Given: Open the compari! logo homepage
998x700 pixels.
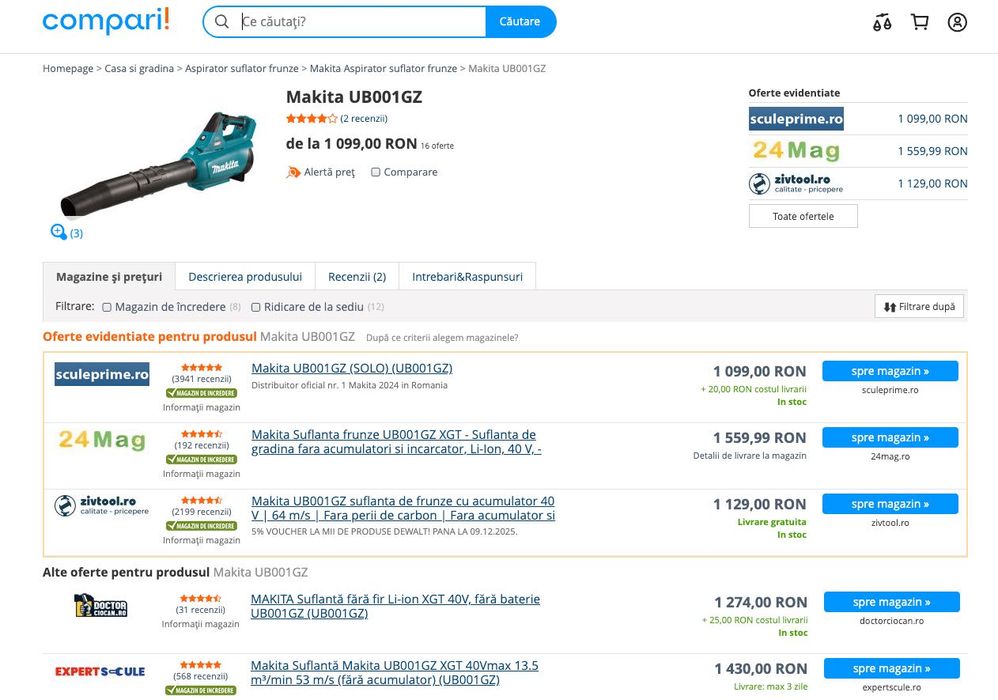Looking at the screenshot, I should 106,21.
